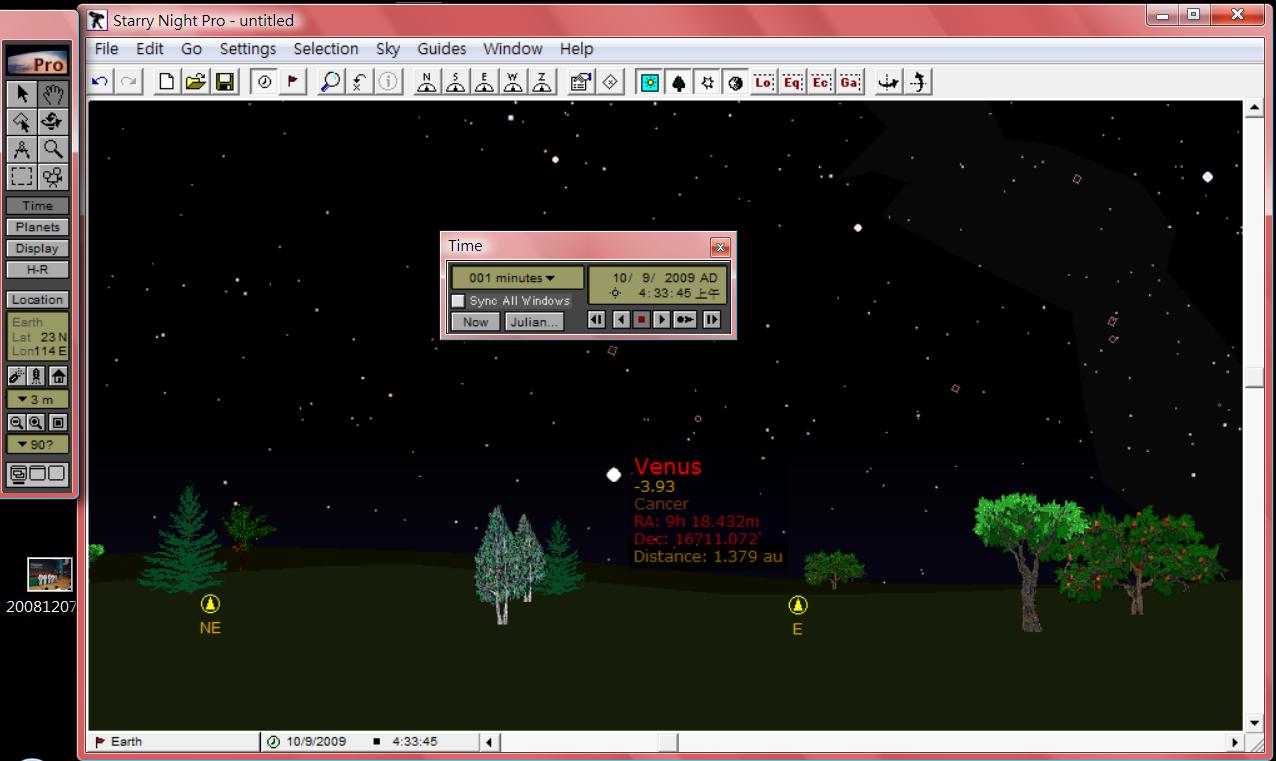Viewport: 1276px width, 761px height.
Task: Expand the 90 degree field of view dropdown
Action: click(38, 444)
